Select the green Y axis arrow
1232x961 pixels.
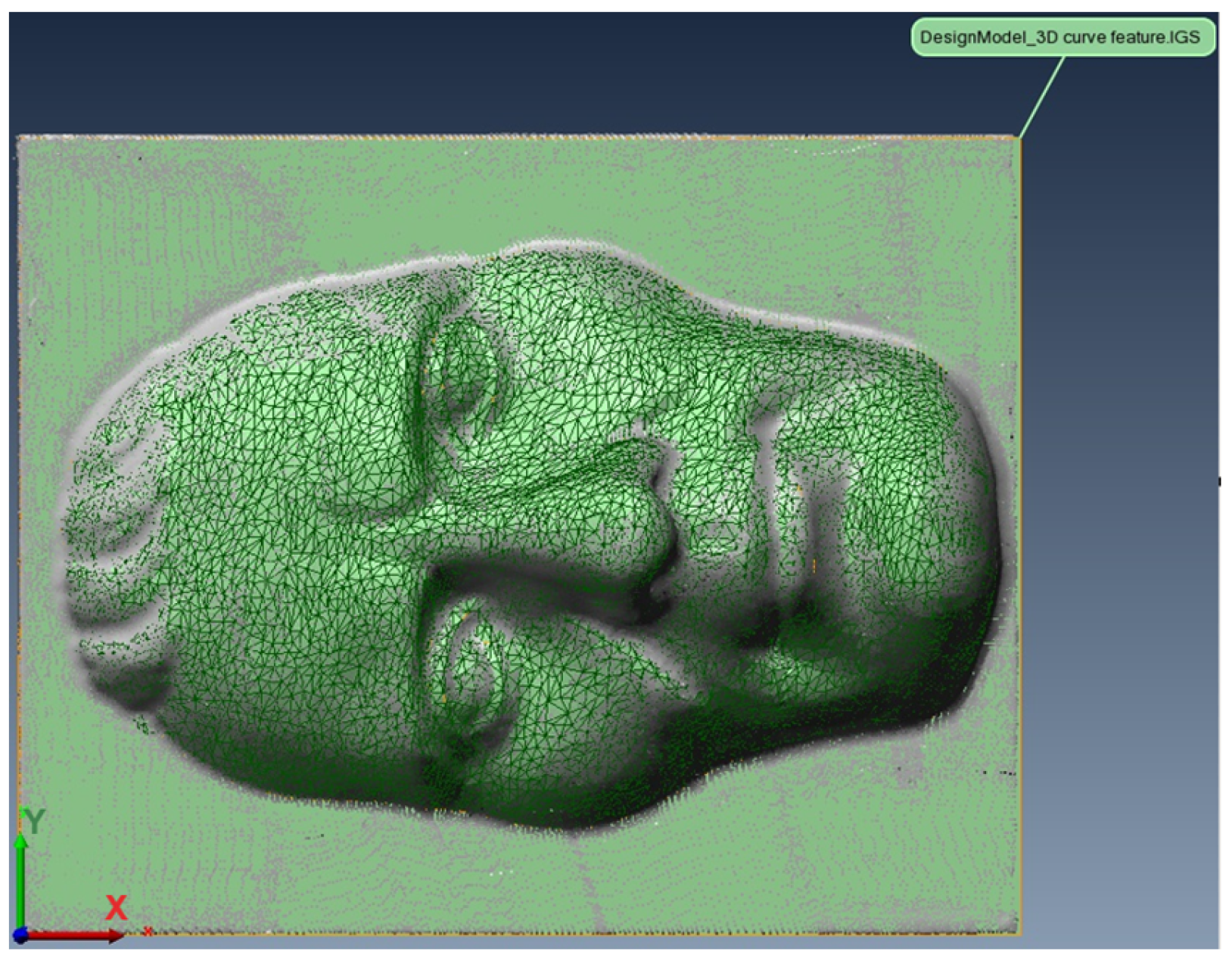[20, 878]
